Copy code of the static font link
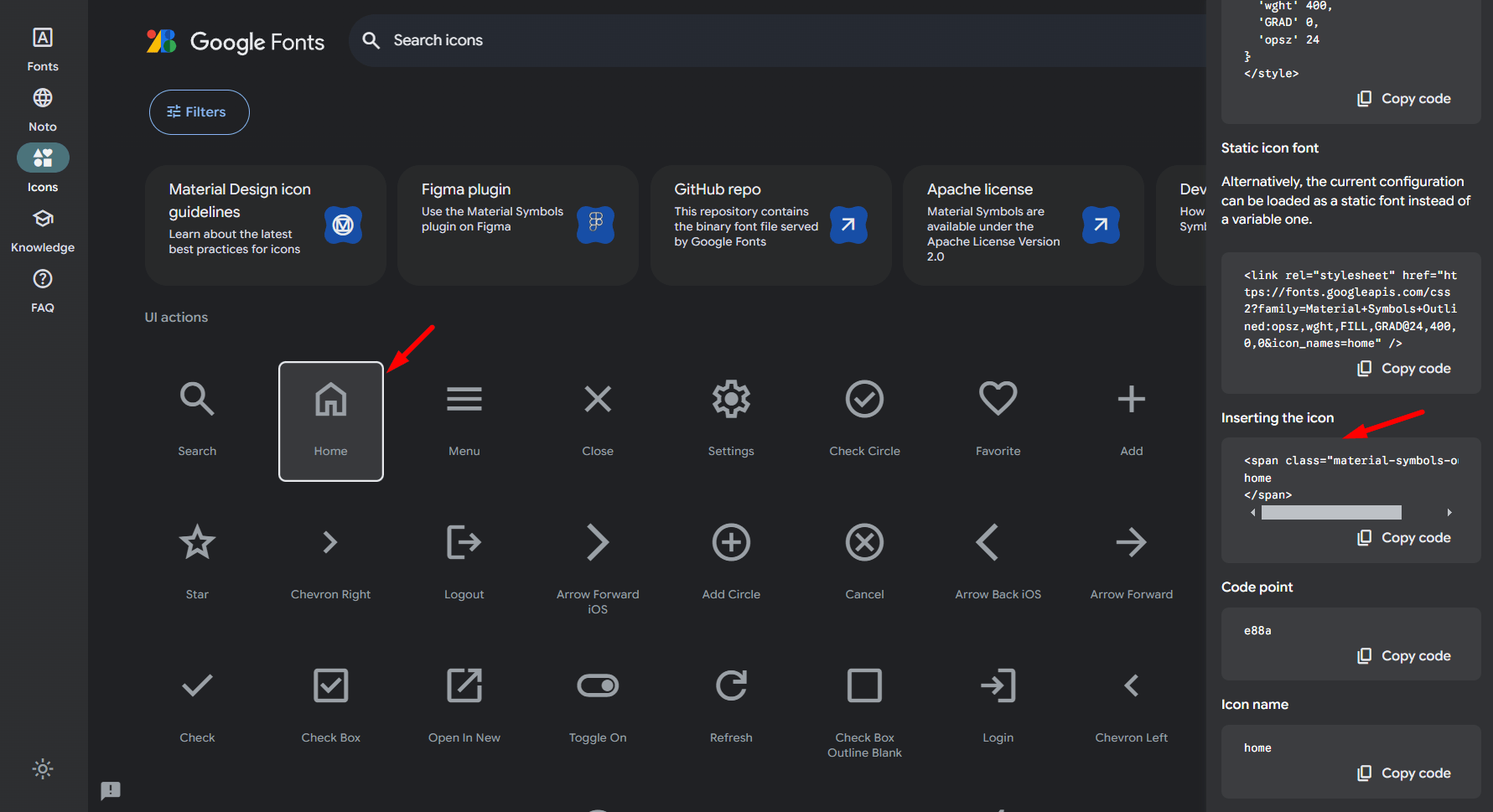 (1404, 369)
